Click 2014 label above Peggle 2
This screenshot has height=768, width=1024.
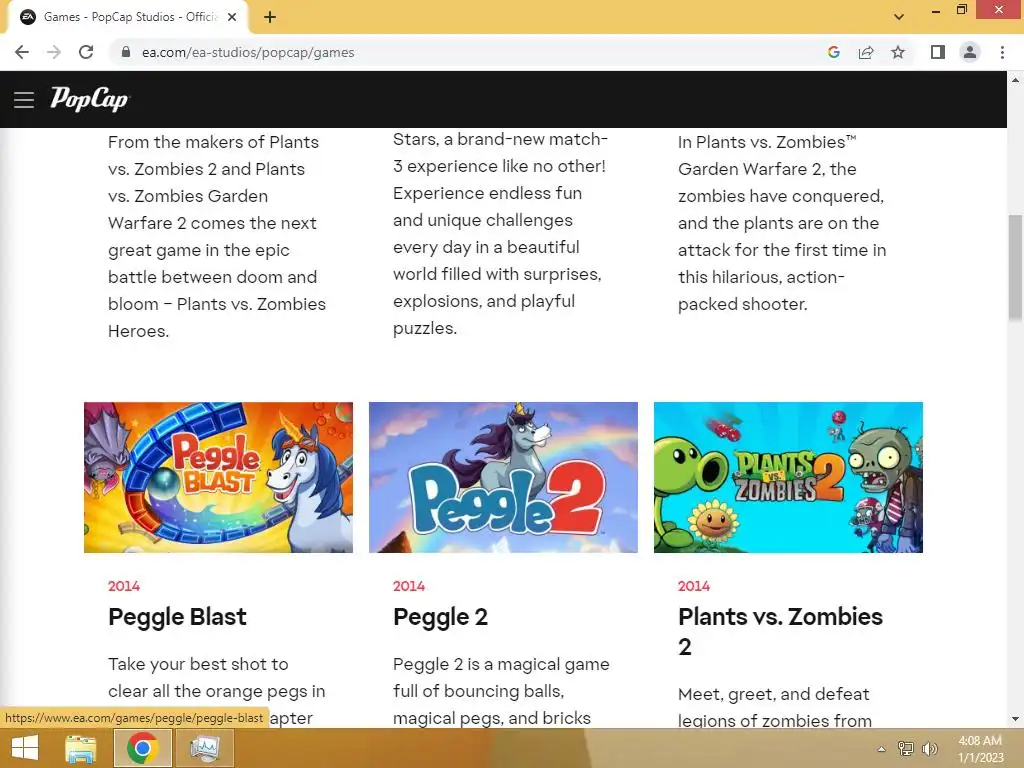coord(409,586)
